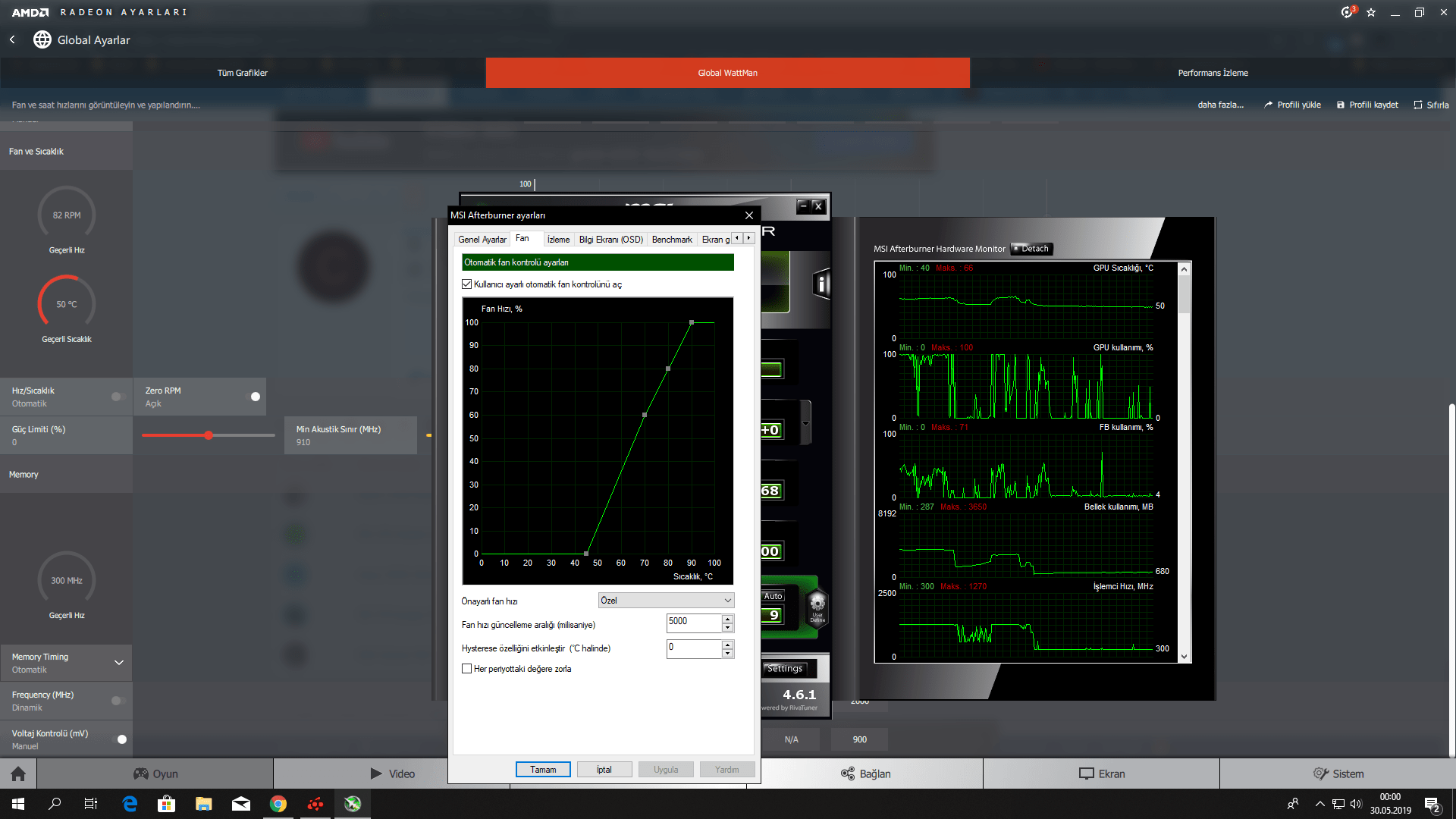Click the Afterburner info icon
Screen dimensions: 1456x819
coord(821,284)
